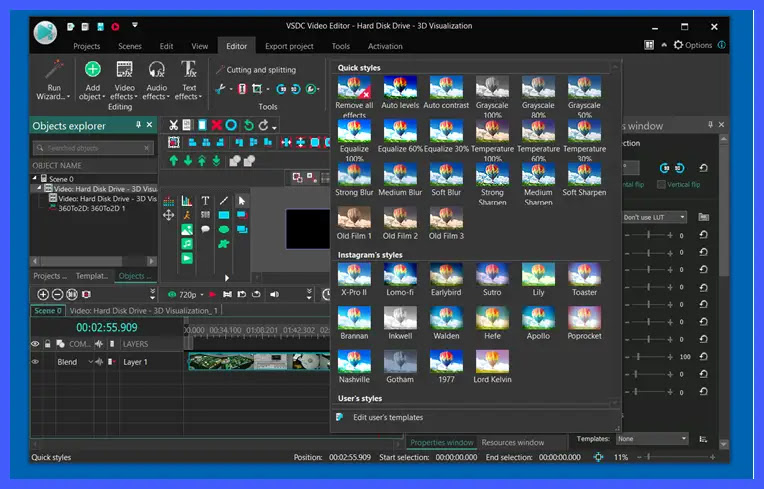Image resolution: width=764 pixels, height=489 pixels.
Task: Click the Activation menu item
Action: [385, 46]
